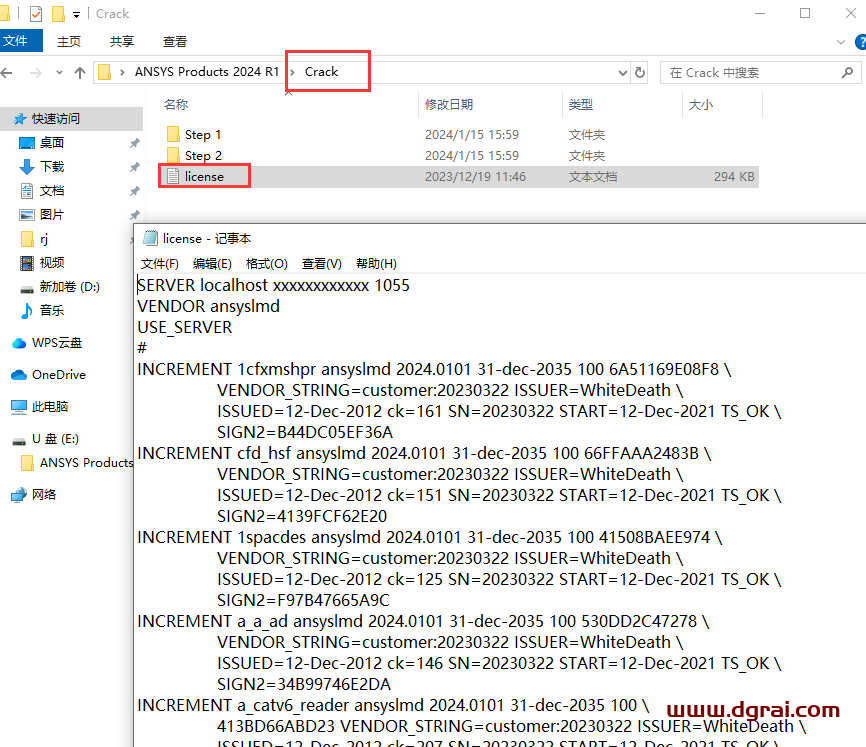Unpin 文档 via its pin icon
The height and width of the screenshot is (747, 866).
134,192
